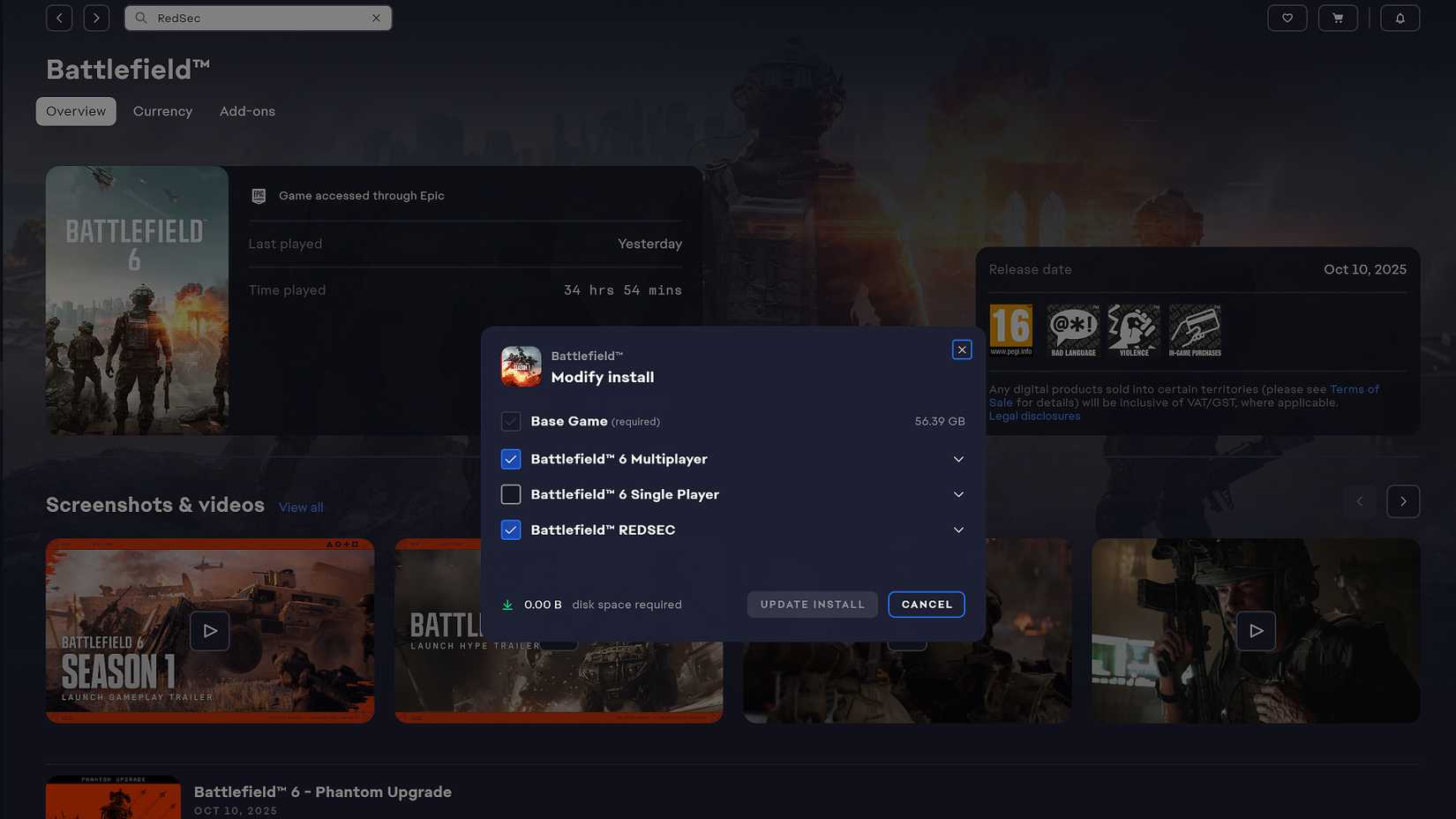Expand the Battlefield REDSEC details

[x=958, y=530]
